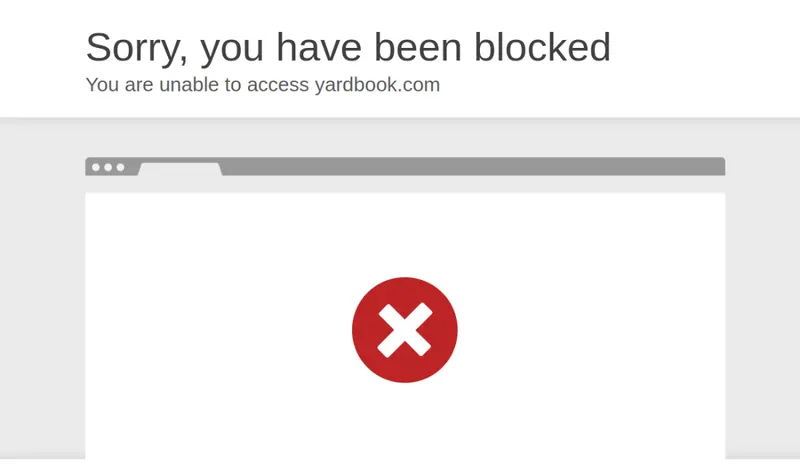The width and height of the screenshot is (800, 466).
Task: Click the red error circle icon
Action: click(x=405, y=330)
